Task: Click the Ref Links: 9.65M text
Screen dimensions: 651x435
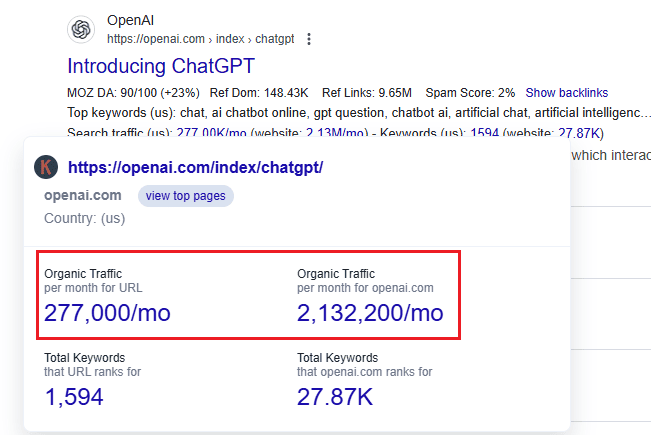Action: tap(367, 93)
